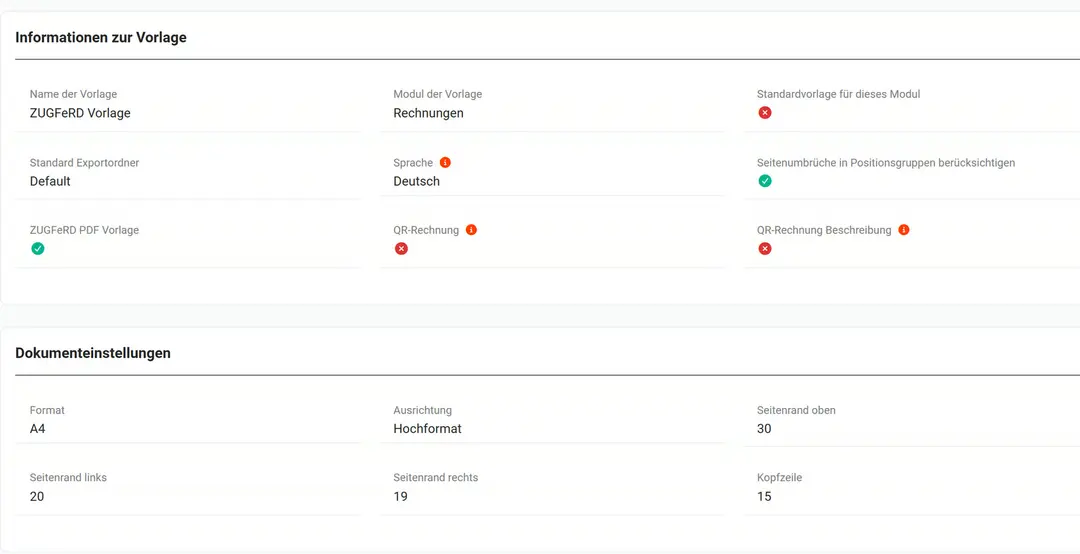Click the Seitenrand links label
This screenshot has height=554, width=1080.
tap(68, 477)
